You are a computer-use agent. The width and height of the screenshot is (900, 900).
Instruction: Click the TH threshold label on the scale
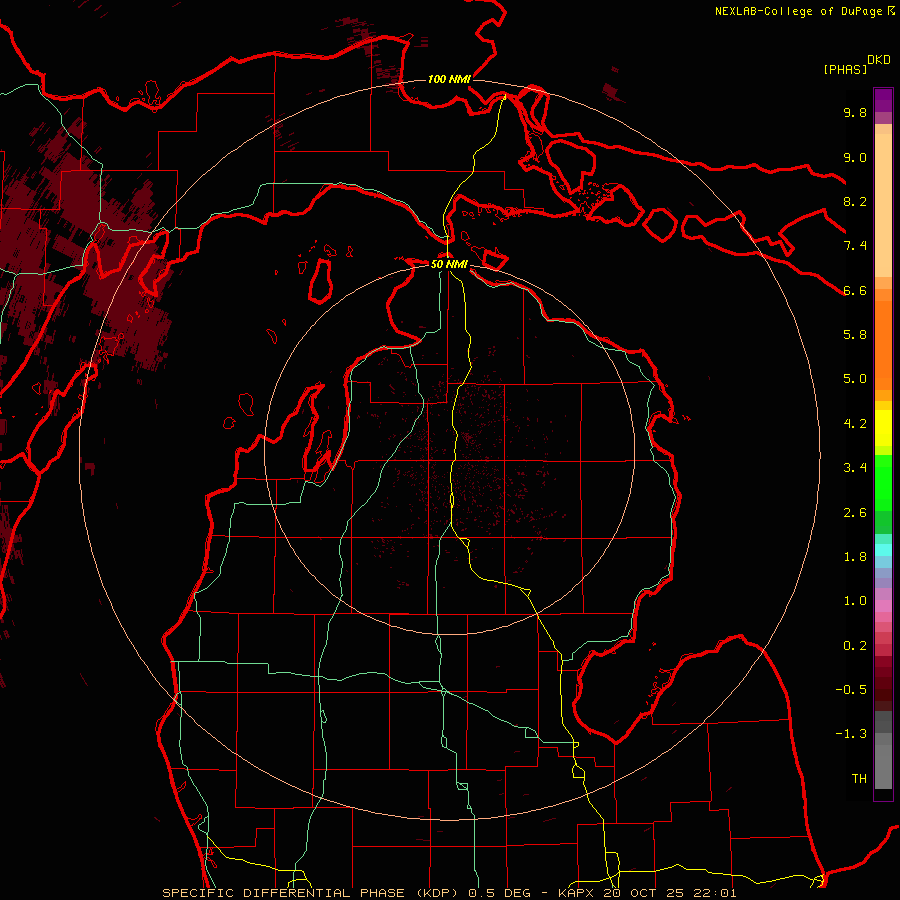859,779
